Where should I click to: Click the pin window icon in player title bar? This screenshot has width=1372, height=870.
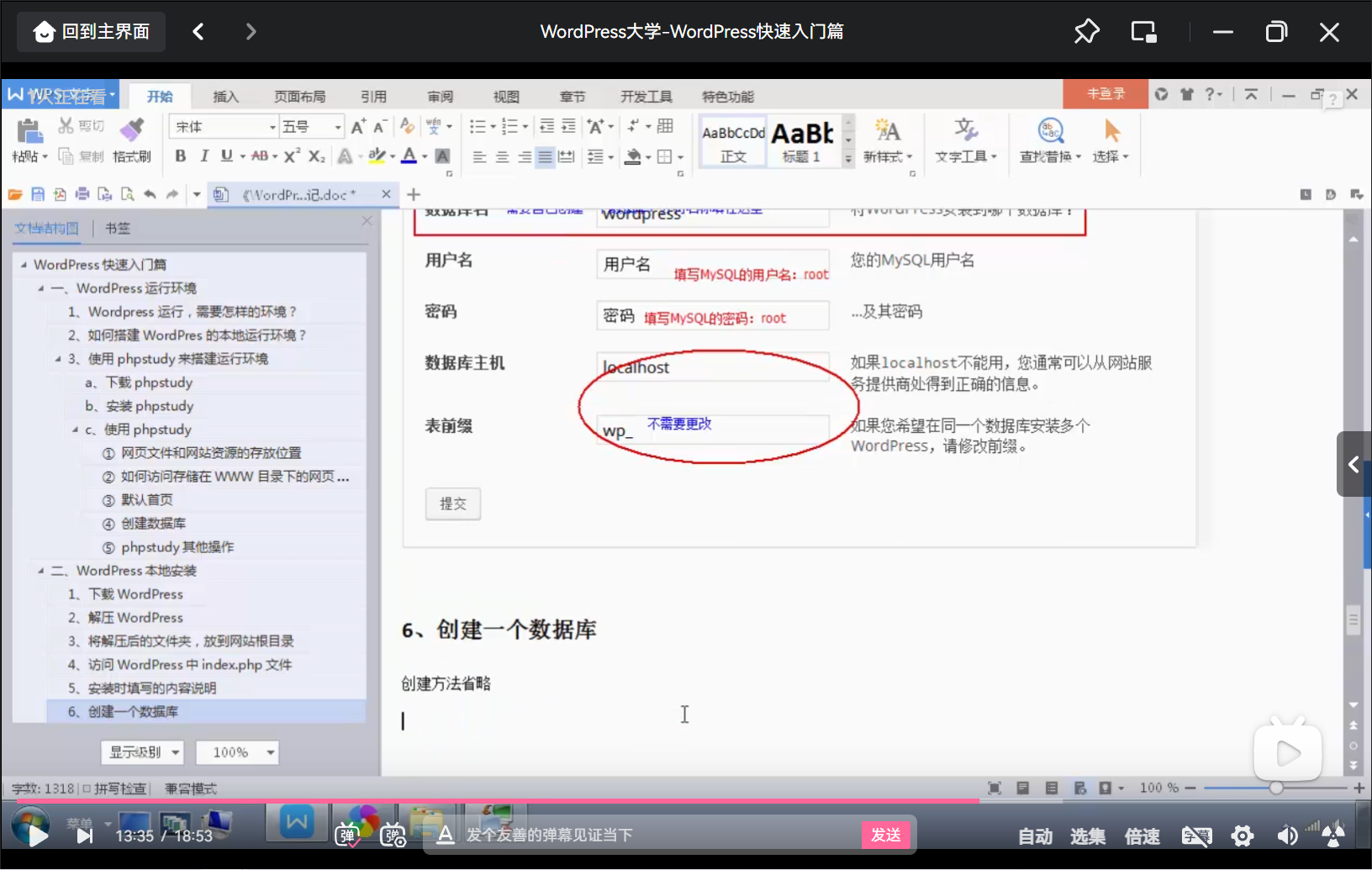pos(1086,32)
